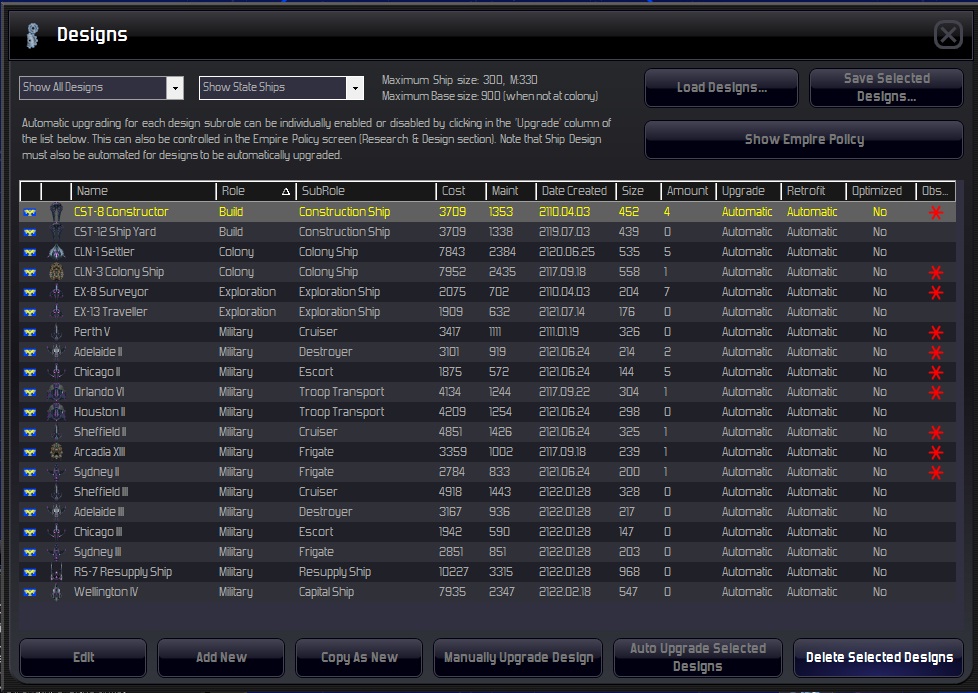
Task: Click the empire flag icon for Chicago II
Action: 30,372
